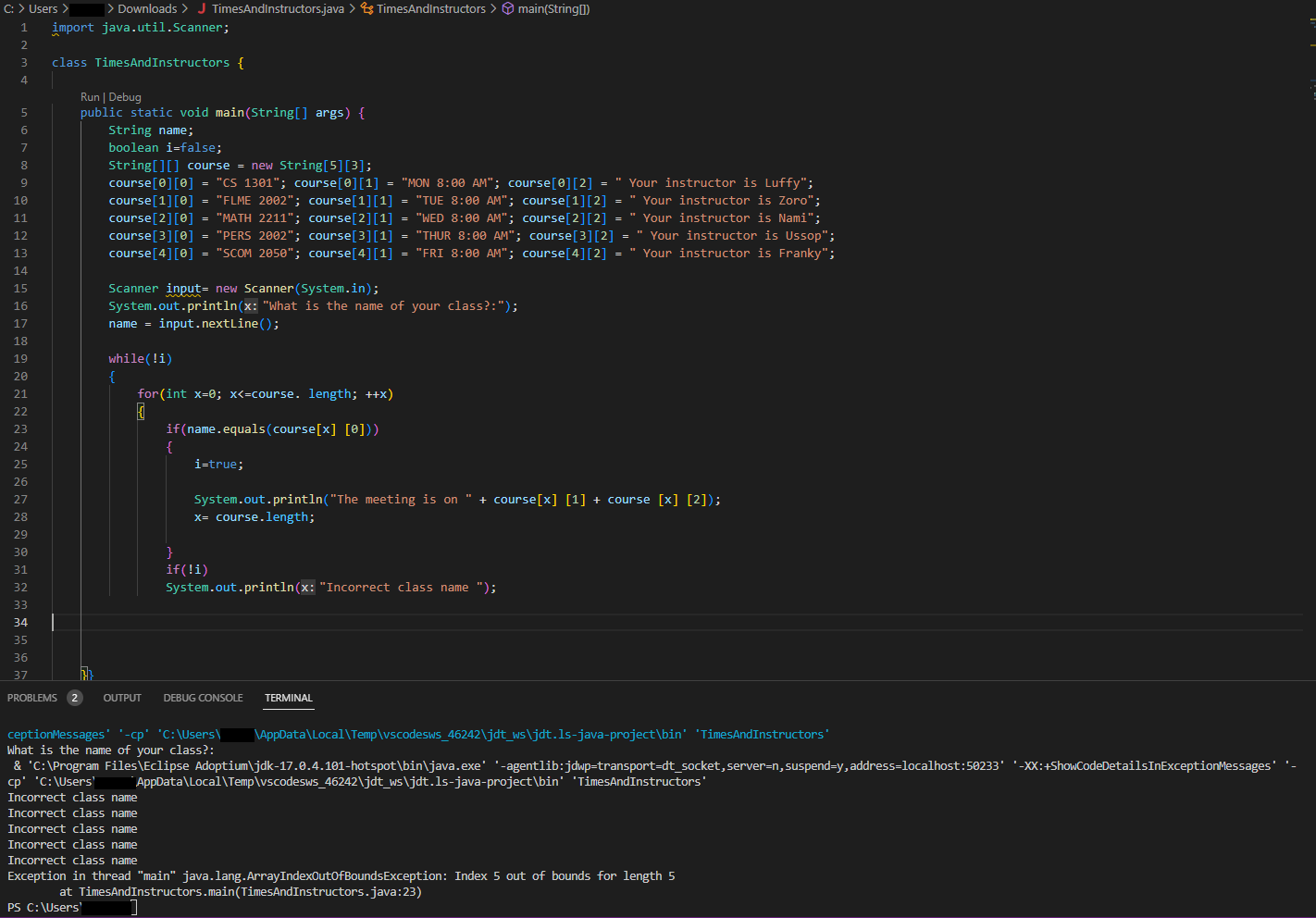Click the Problems badge showing 2
The image size is (1316, 918).
coord(74,698)
